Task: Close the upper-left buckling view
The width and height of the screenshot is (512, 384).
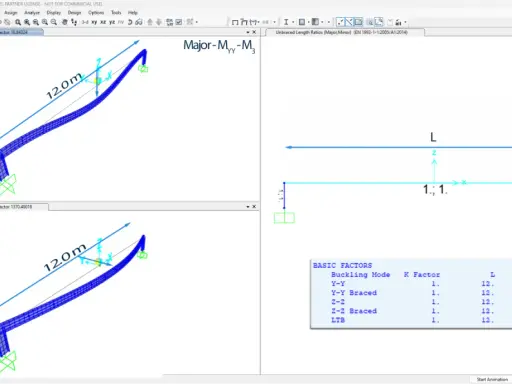Action: tap(254, 32)
